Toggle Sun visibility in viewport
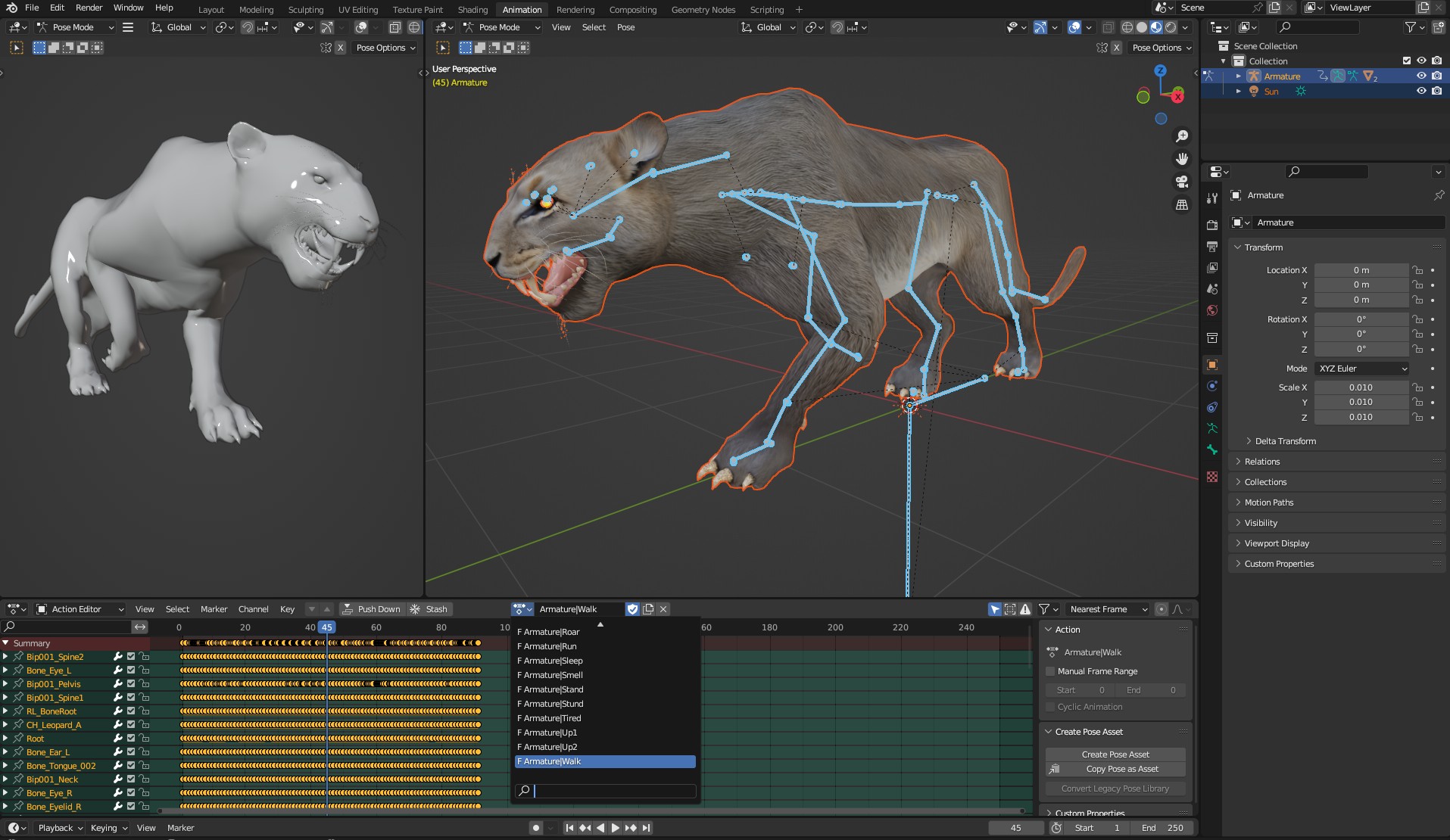 click(x=1421, y=91)
